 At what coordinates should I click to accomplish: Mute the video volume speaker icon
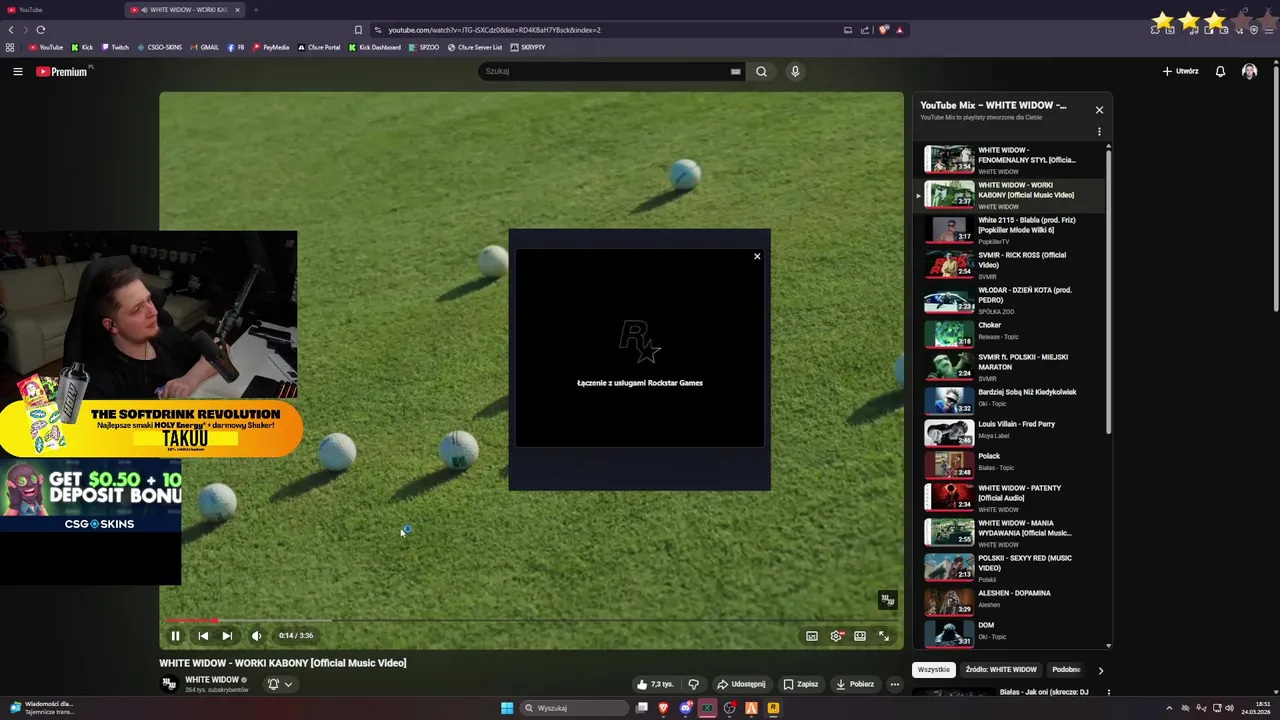pos(256,636)
